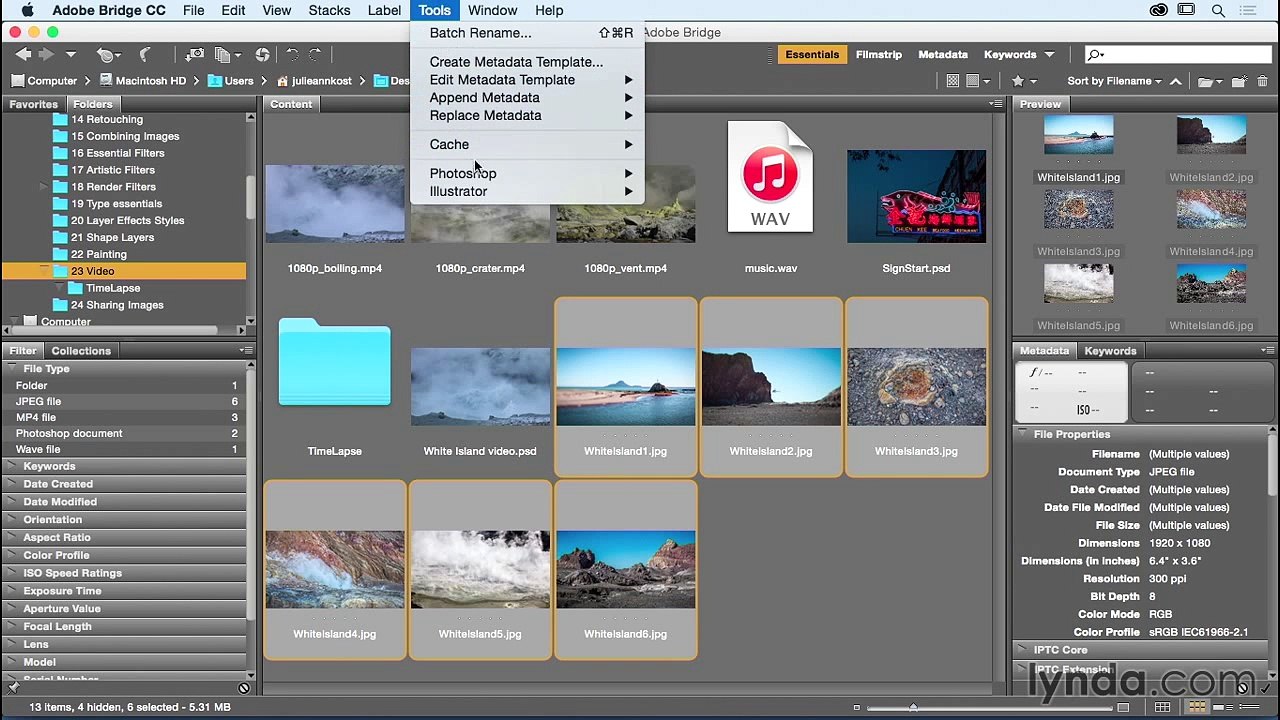Screen dimensions: 1280x720
Task: Open the Content panel flyout menu
Action: click(995, 104)
